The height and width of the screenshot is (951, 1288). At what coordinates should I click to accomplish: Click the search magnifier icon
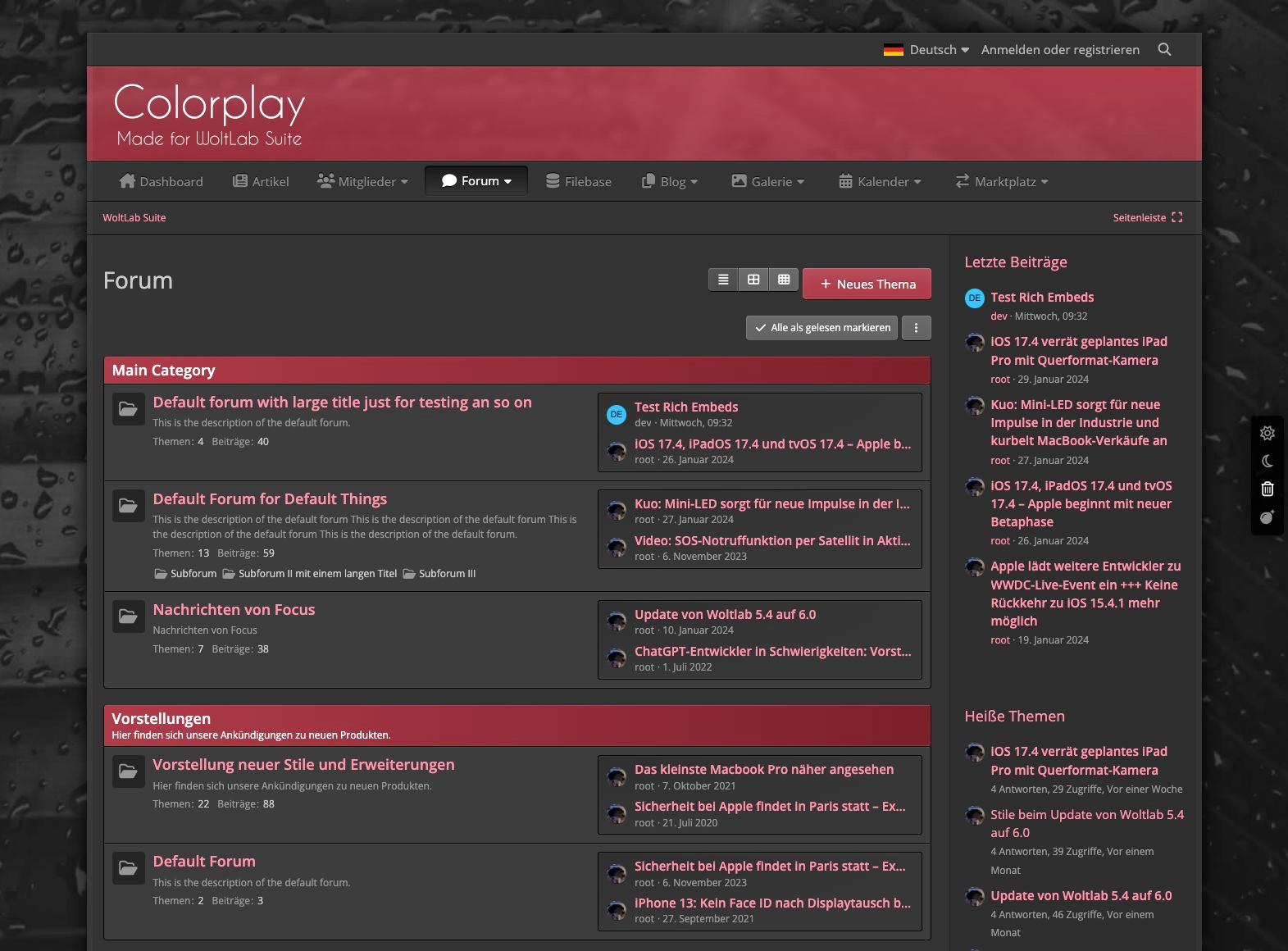[x=1164, y=50]
